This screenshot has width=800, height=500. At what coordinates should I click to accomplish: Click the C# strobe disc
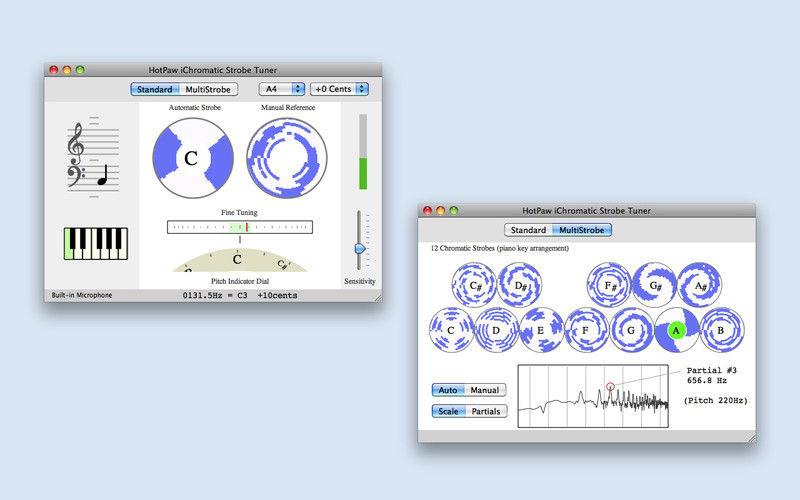pyautogui.click(x=474, y=285)
